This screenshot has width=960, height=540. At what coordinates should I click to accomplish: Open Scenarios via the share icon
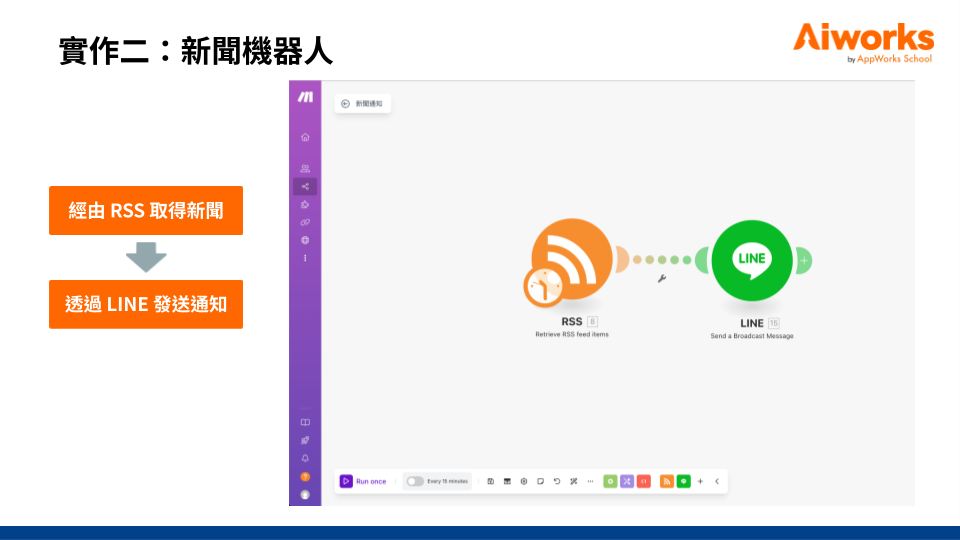tap(305, 186)
